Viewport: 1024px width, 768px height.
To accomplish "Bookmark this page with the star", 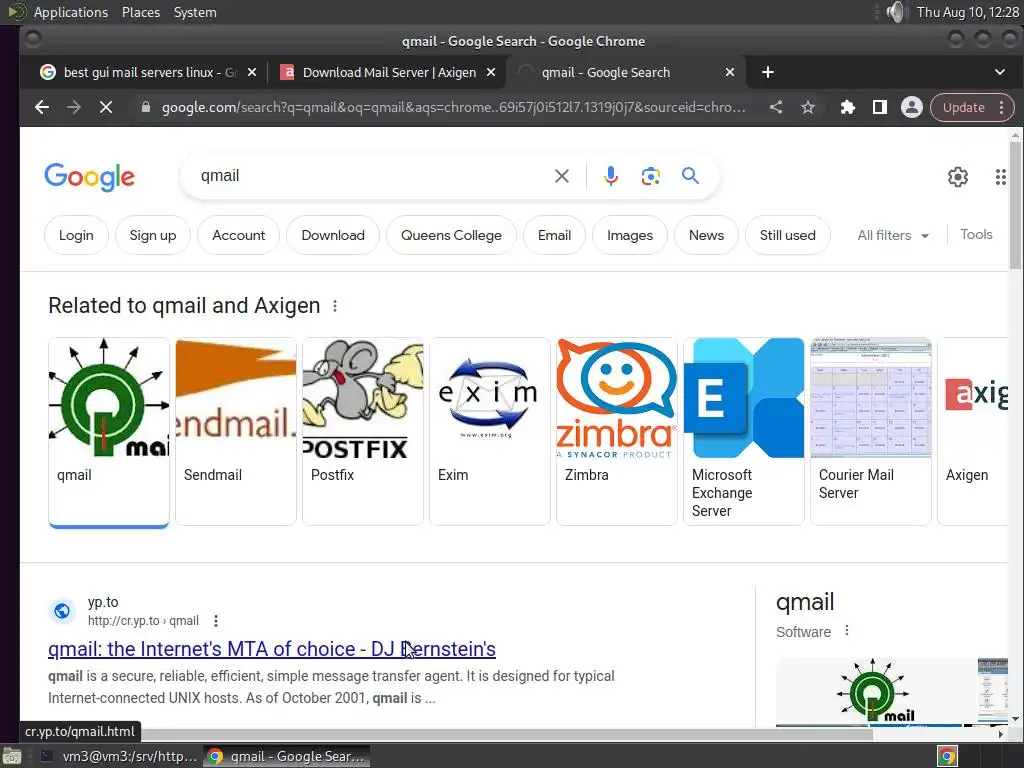I will (x=808, y=107).
